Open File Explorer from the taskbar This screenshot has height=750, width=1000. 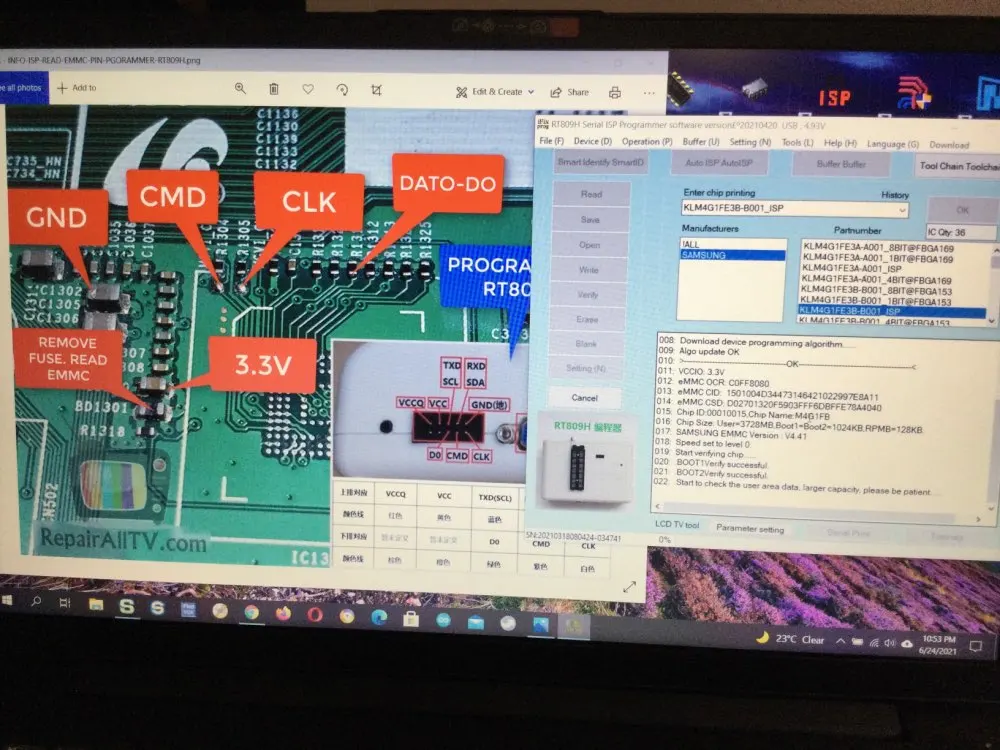(x=96, y=604)
